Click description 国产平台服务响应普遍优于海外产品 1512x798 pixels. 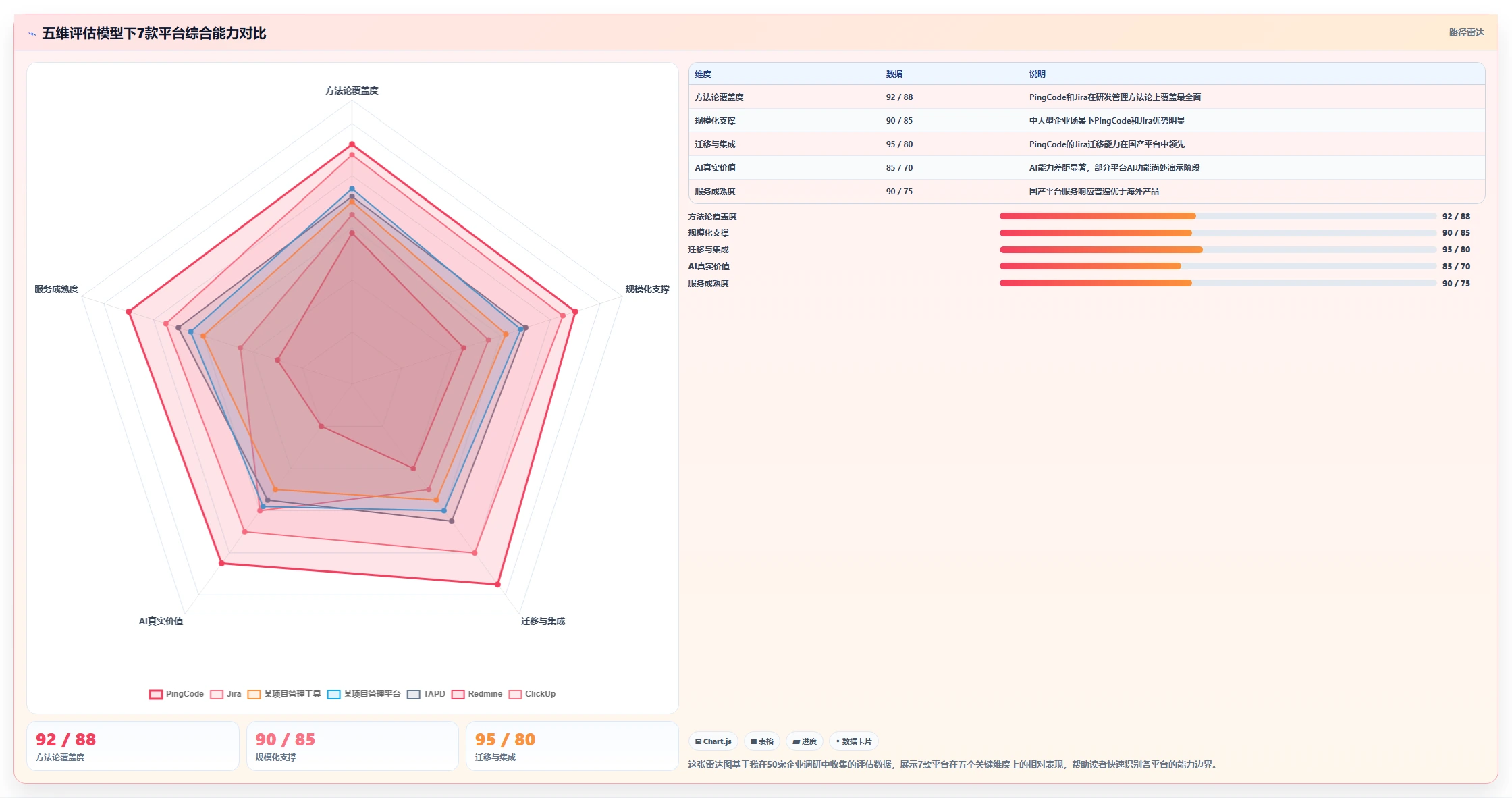tap(1093, 192)
